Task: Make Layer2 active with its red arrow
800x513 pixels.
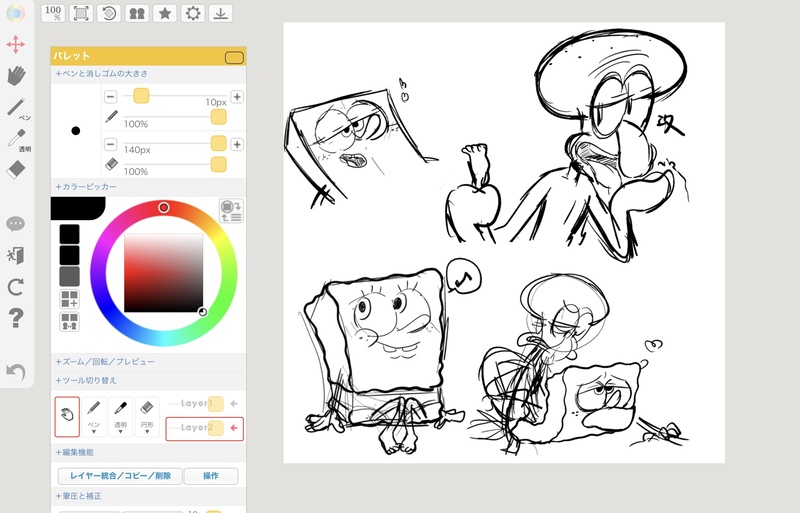Action: pyautogui.click(x=234, y=428)
